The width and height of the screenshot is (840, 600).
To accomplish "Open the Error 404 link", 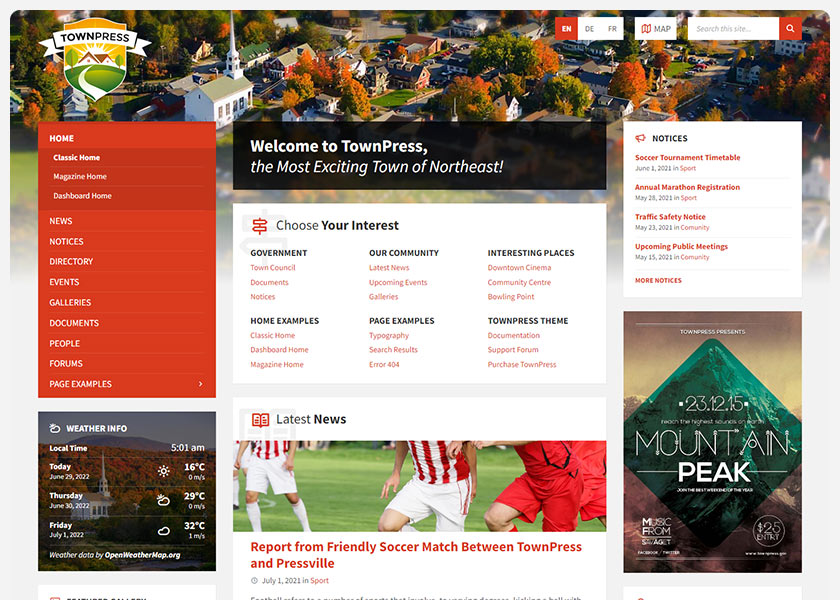I will click(384, 364).
